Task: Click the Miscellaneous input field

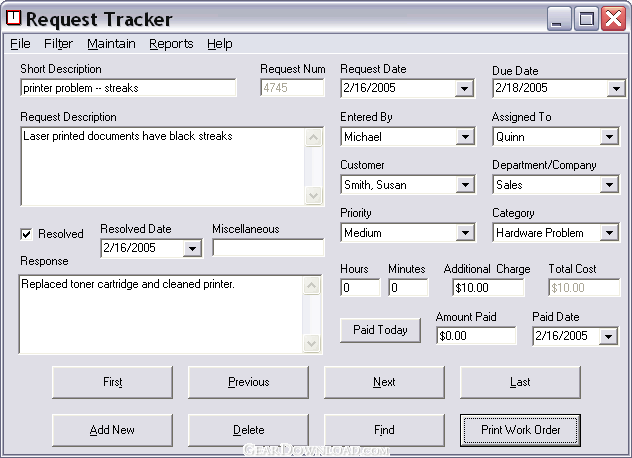Action: coord(268,248)
